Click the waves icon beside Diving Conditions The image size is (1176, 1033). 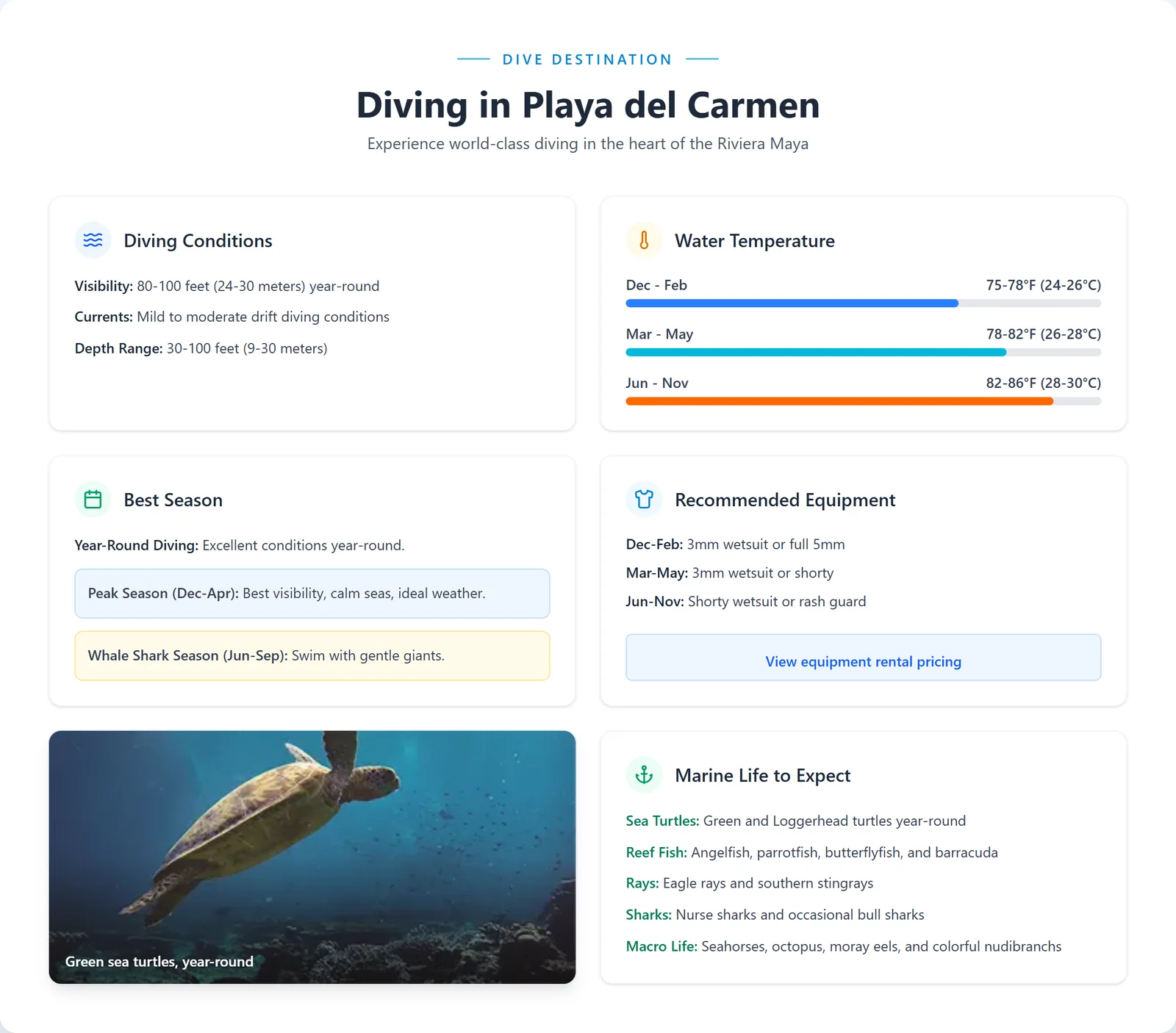93,240
